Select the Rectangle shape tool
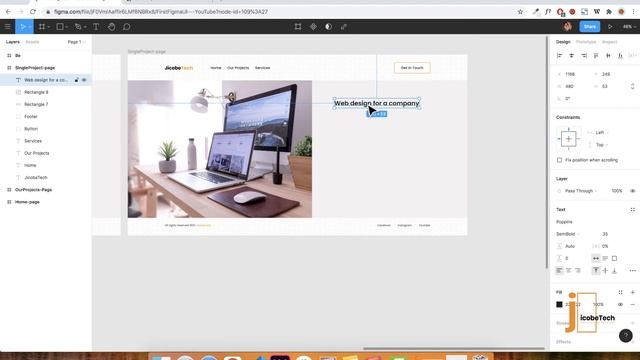Viewport: 640px width, 360px height. (x=60, y=27)
